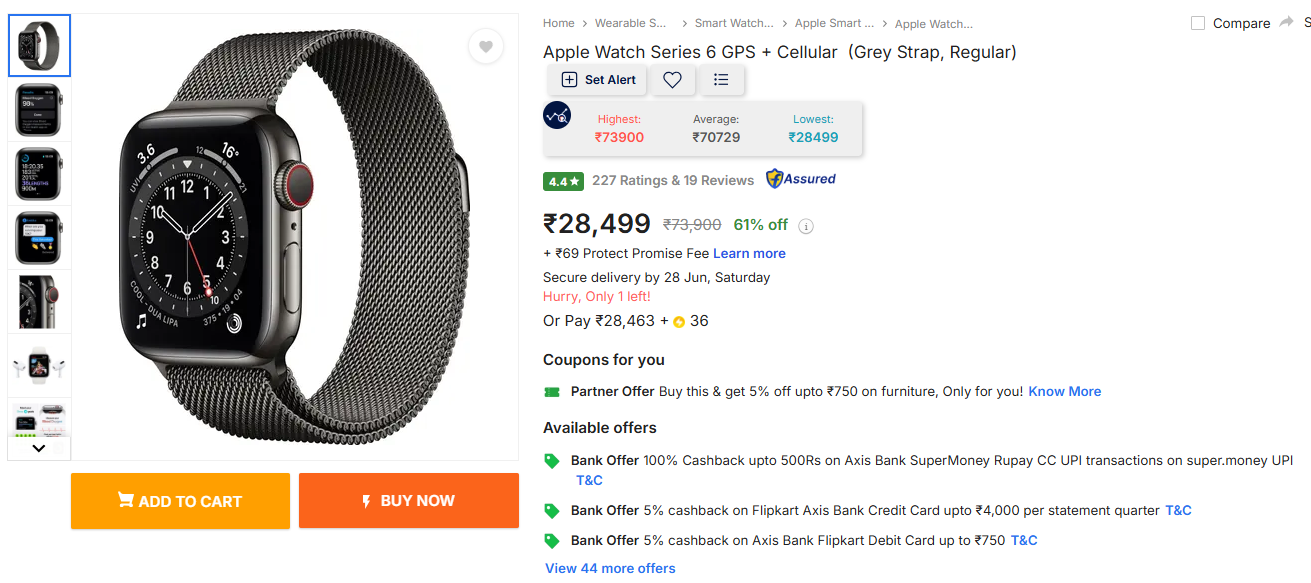Click the heart wishlist icon on product image
The height and width of the screenshot is (583, 1311).
pyautogui.click(x=486, y=46)
